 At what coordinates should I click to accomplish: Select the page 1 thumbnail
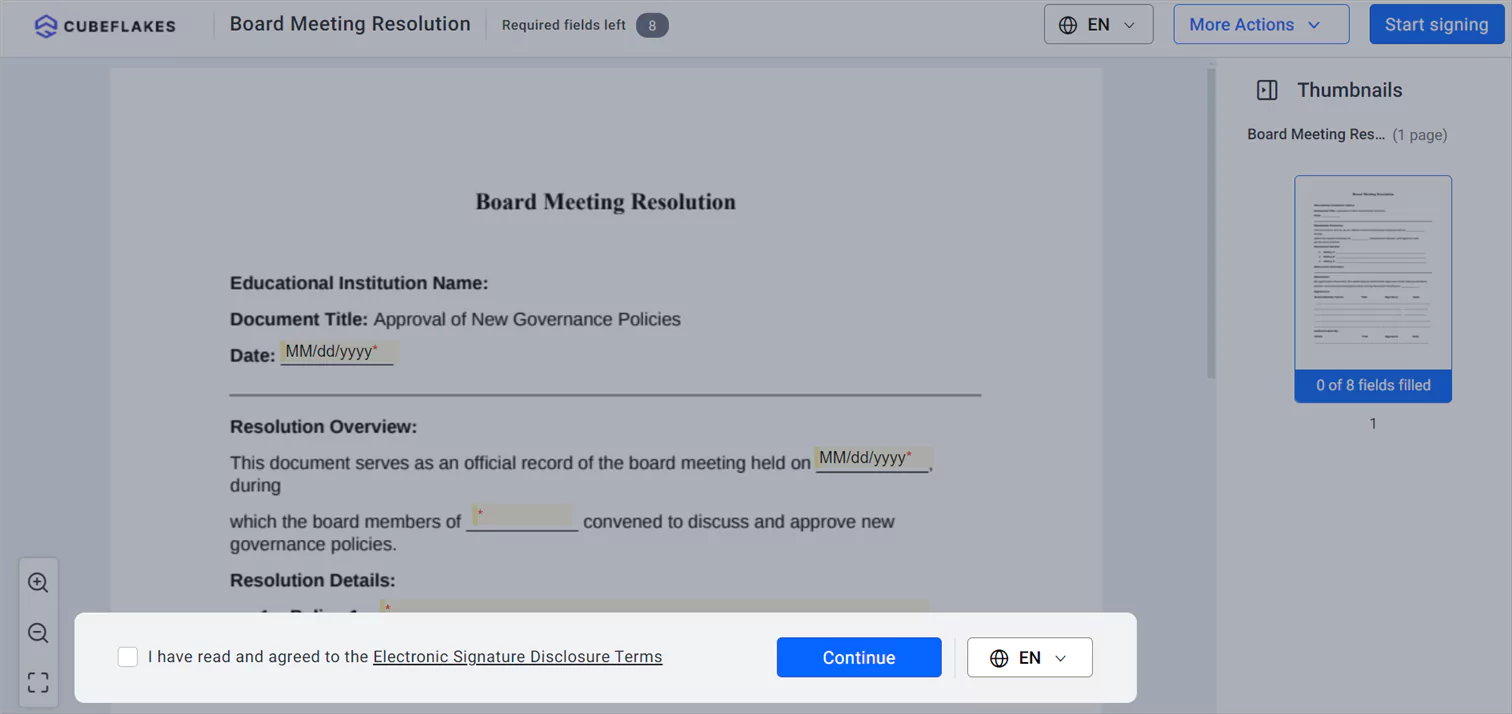pos(1373,289)
